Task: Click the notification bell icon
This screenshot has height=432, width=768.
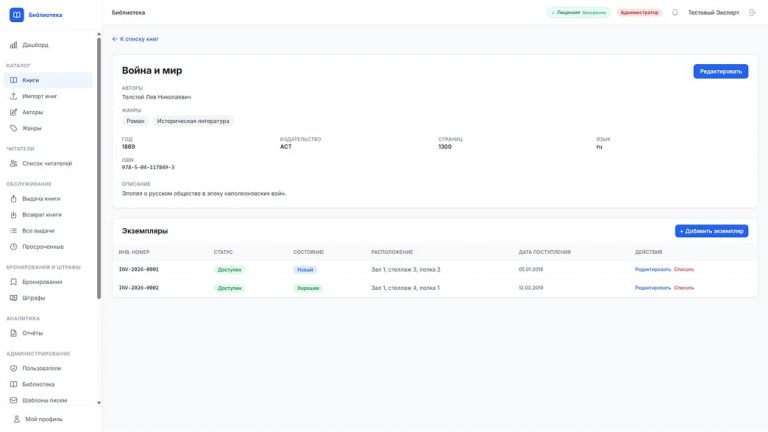Action: pyautogui.click(x=675, y=13)
